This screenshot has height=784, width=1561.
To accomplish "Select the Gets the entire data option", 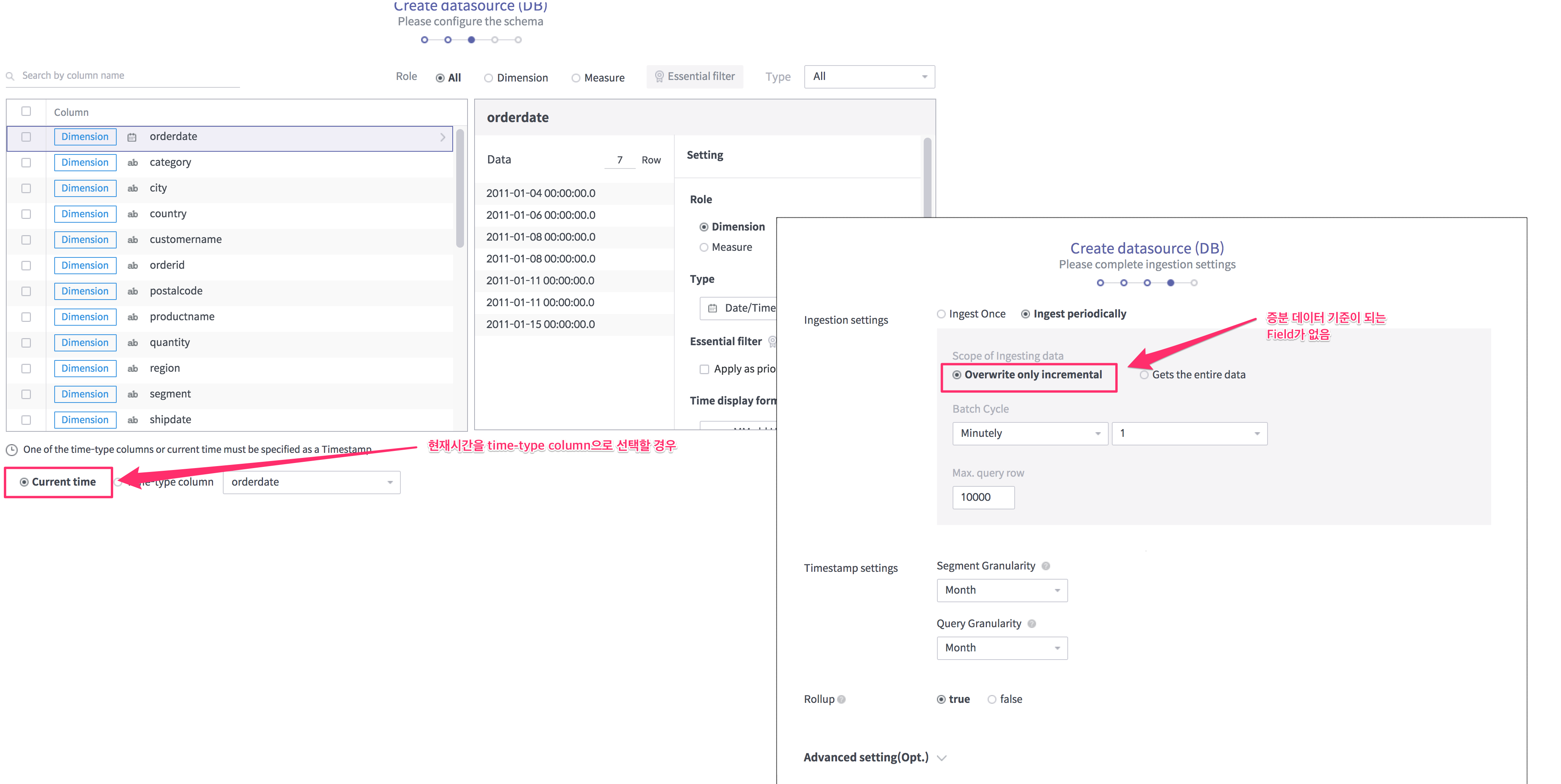I will [x=1145, y=374].
